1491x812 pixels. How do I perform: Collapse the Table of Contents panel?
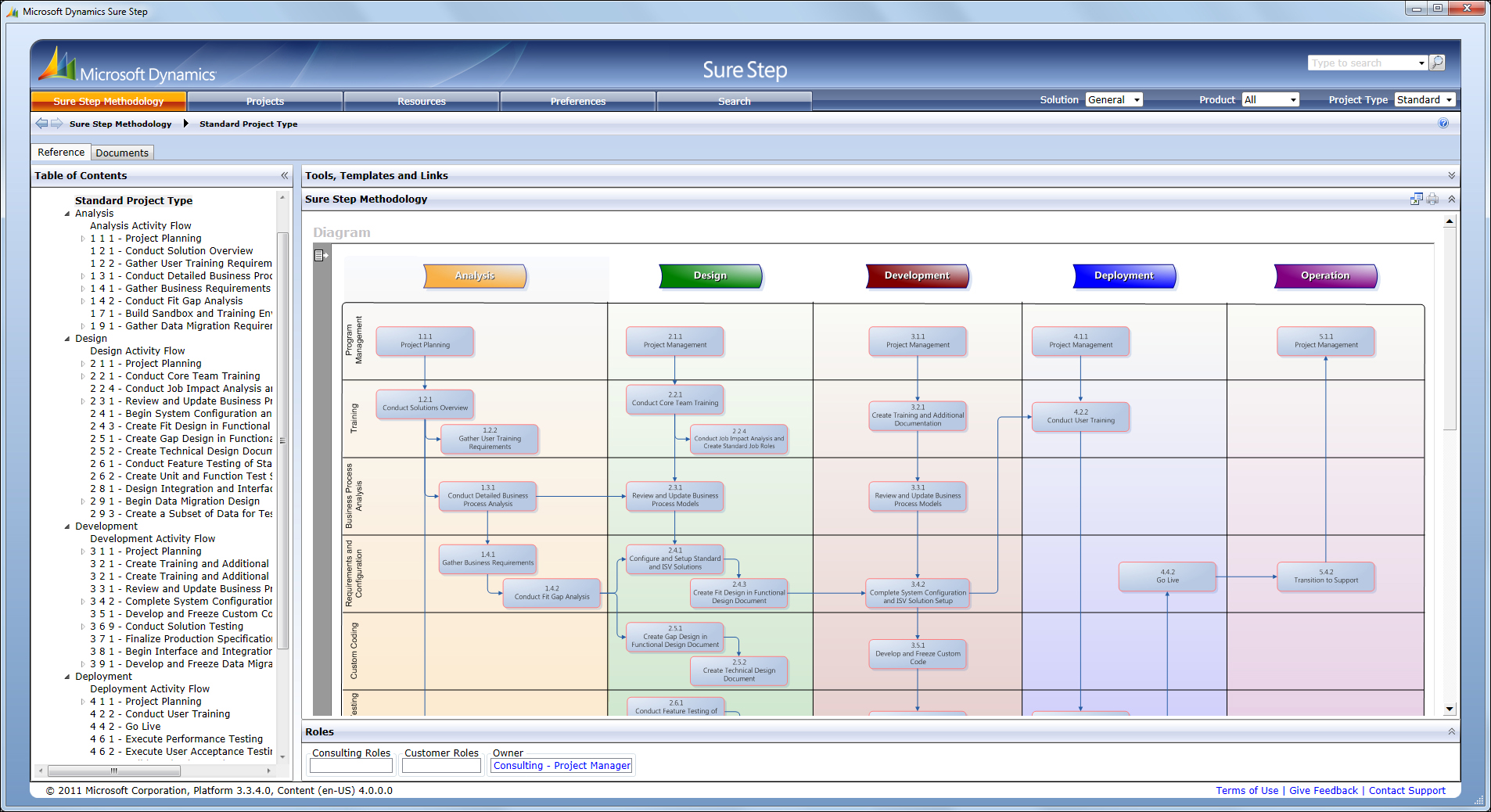coord(285,175)
